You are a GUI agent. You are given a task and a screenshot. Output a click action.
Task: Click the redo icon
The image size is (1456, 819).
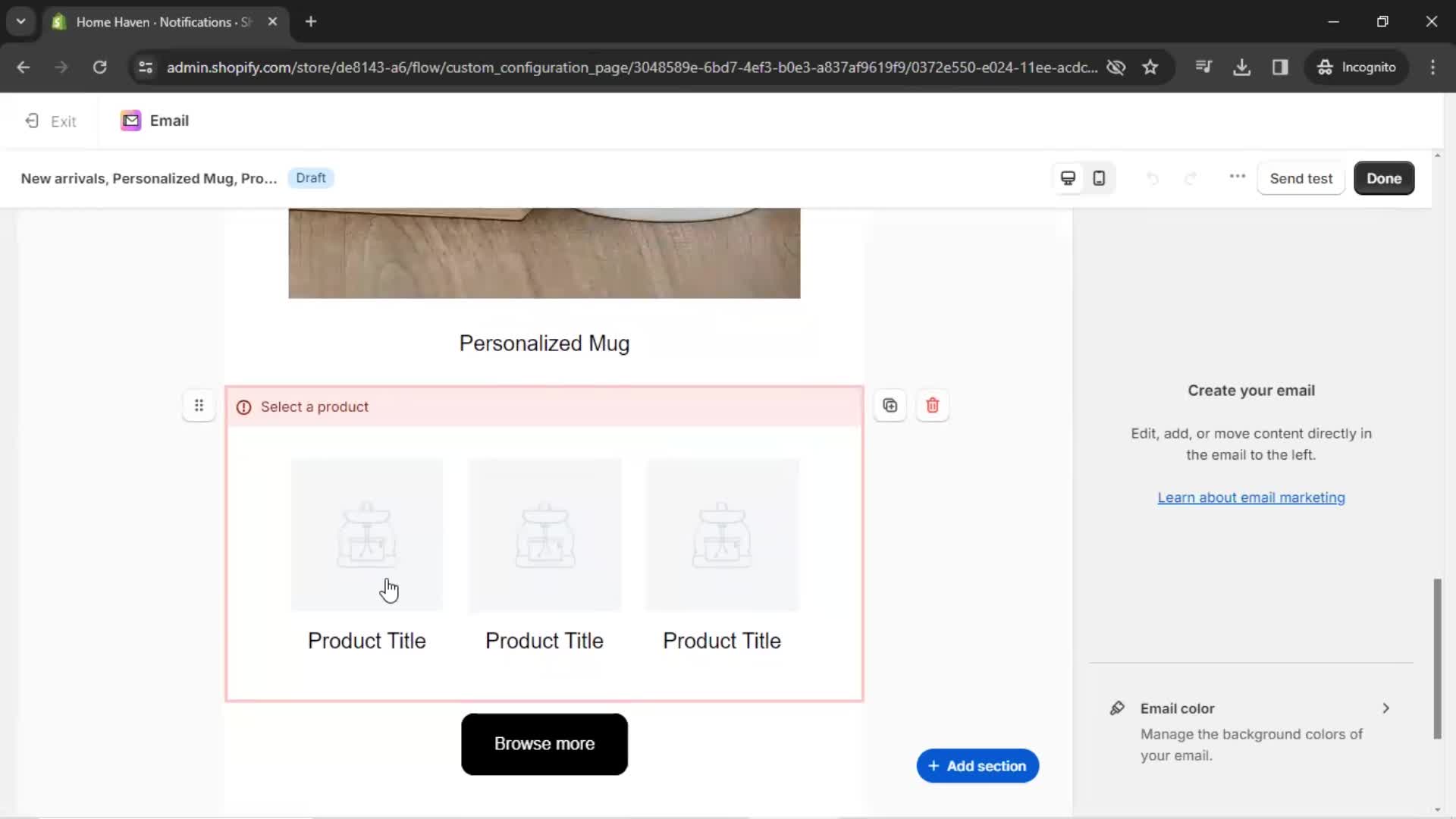(x=1192, y=178)
